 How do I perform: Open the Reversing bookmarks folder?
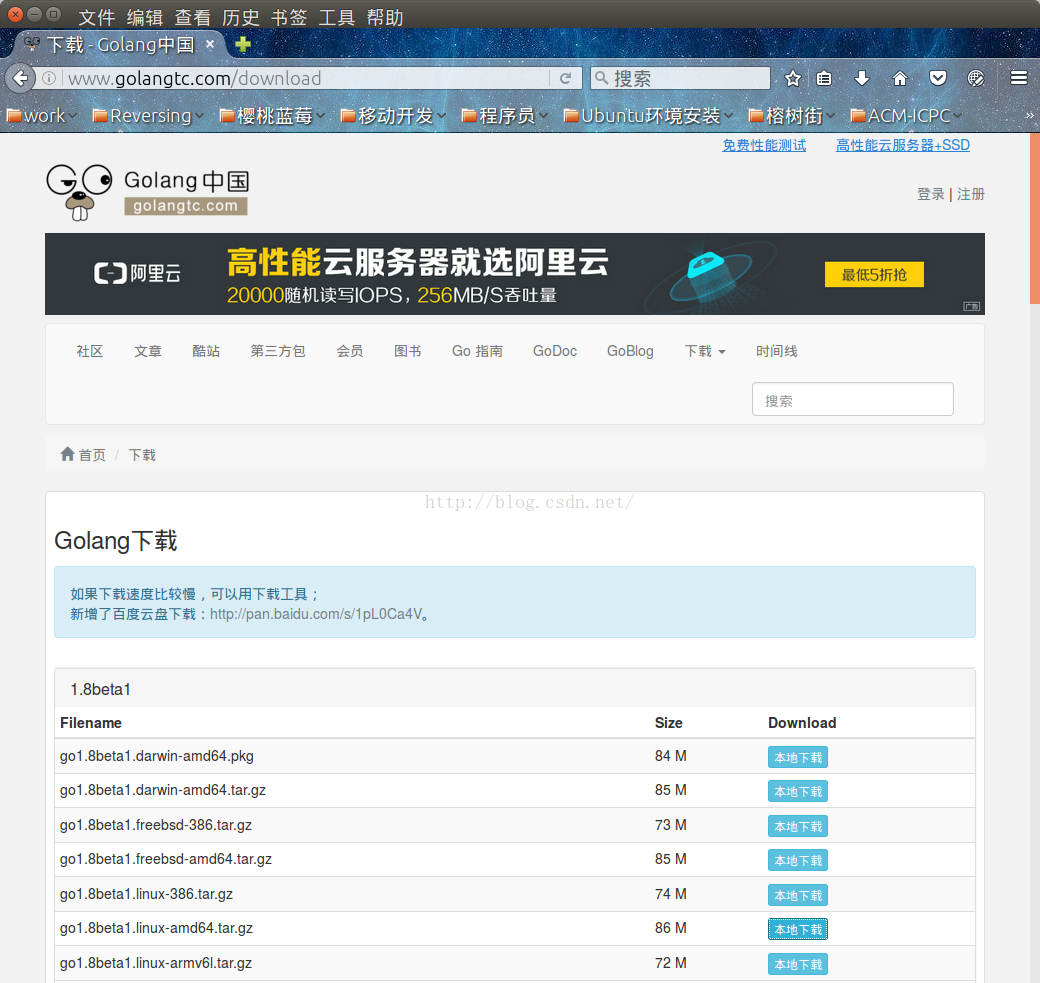click(x=147, y=115)
